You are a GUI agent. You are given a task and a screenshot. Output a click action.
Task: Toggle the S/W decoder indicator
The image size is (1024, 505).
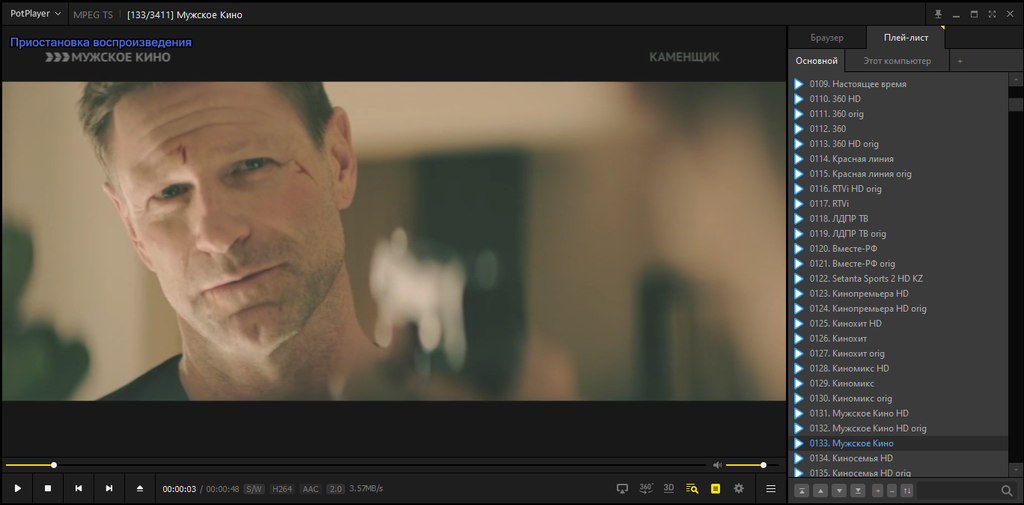click(253, 489)
